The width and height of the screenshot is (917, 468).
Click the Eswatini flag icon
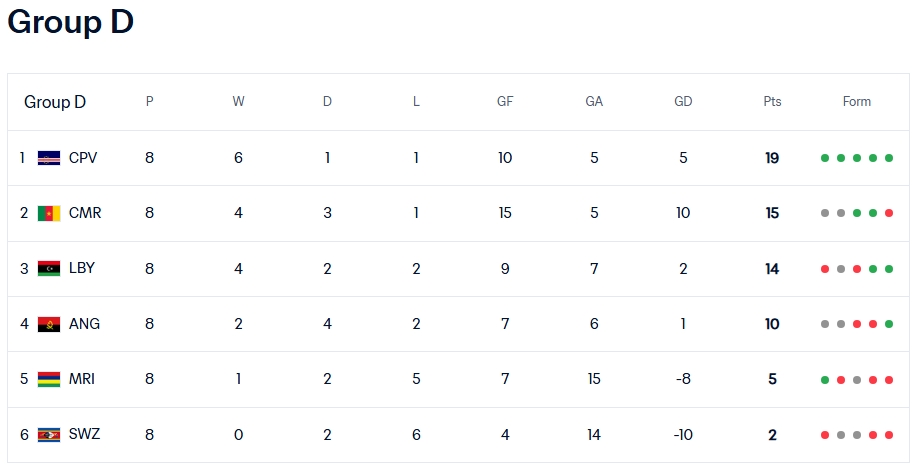49,435
